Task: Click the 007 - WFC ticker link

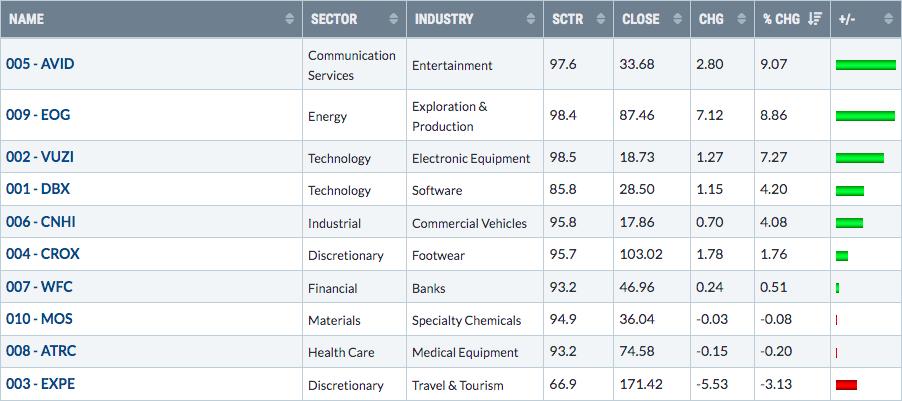Action: (39, 287)
